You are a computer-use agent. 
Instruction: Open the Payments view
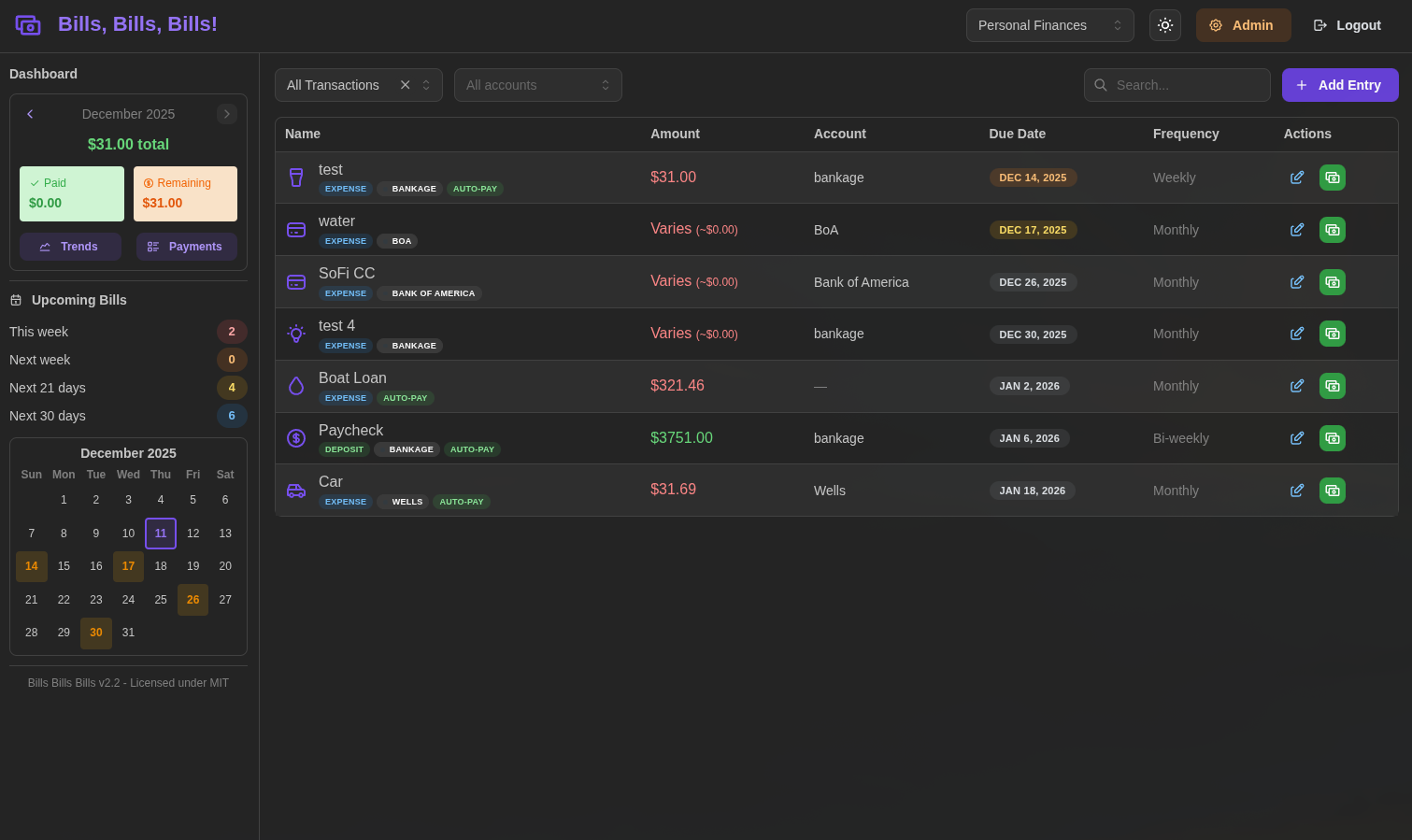click(187, 246)
